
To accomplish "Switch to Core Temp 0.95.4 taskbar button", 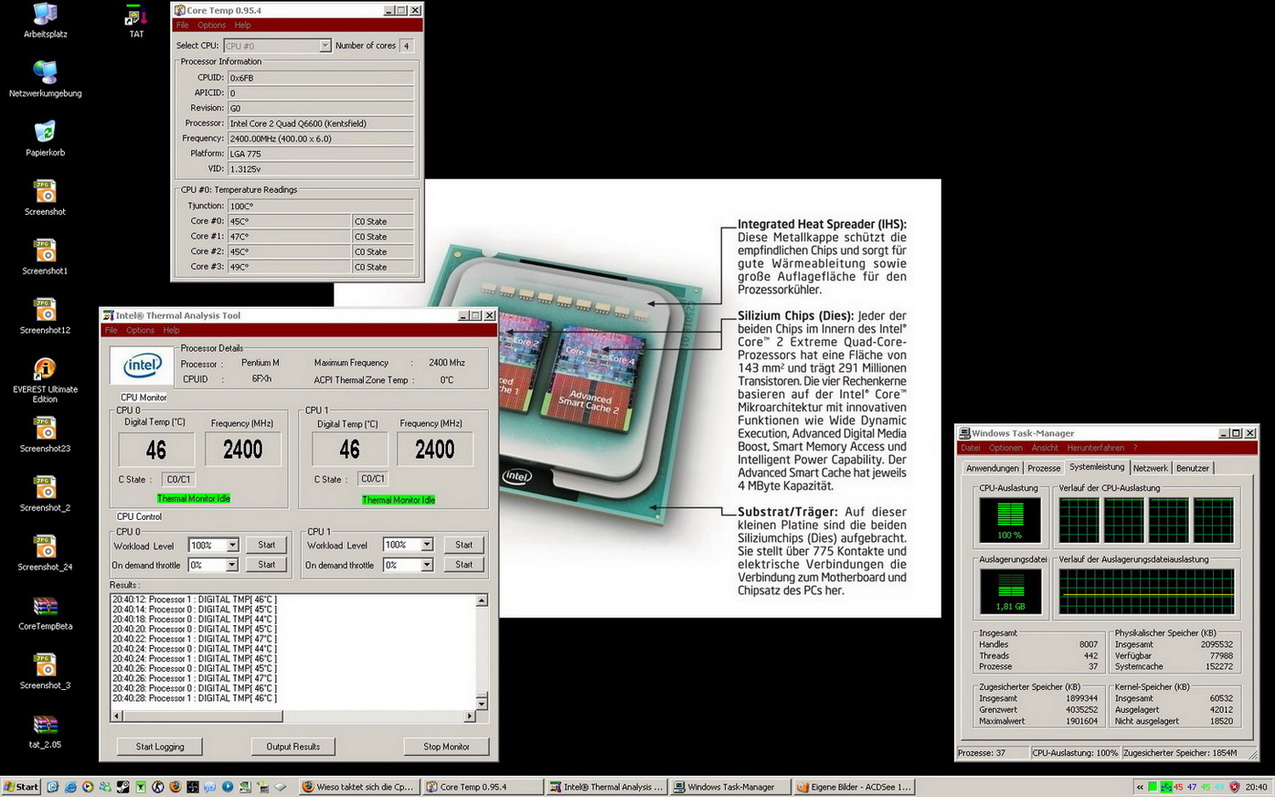I will [x=484, y=787].
